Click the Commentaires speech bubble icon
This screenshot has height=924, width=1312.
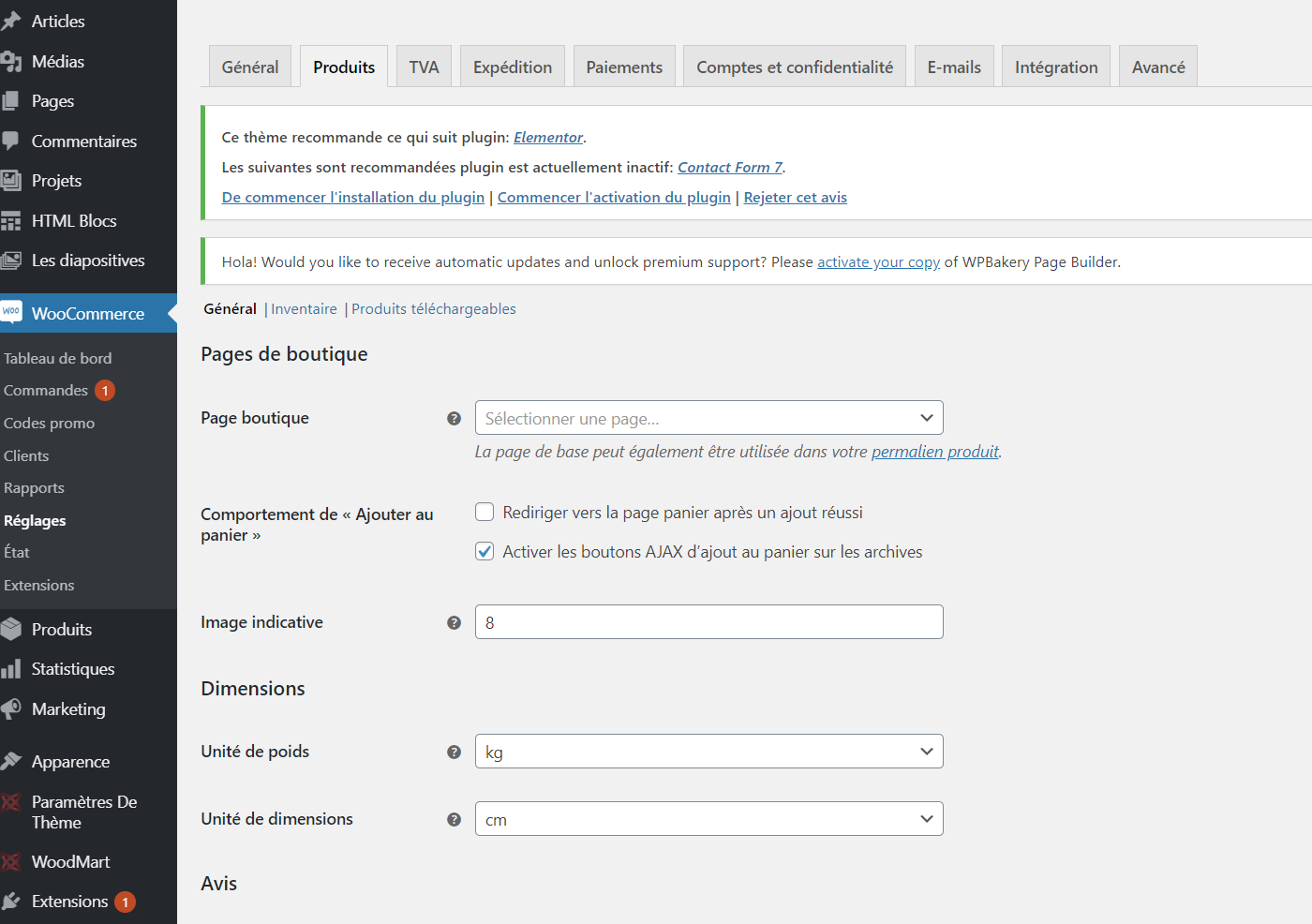click(11, 142)
